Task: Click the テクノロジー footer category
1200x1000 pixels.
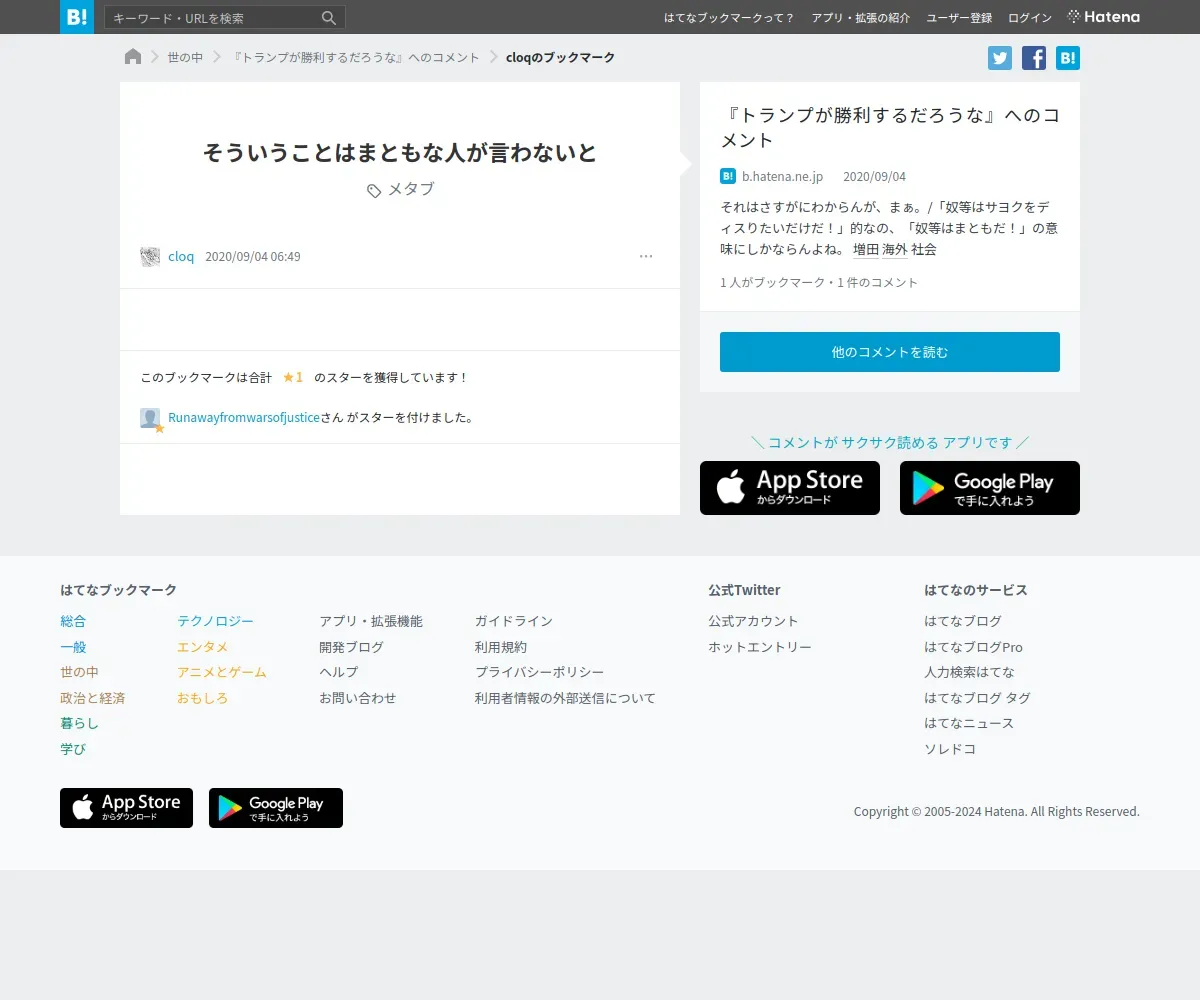Action: coord(215,621)
